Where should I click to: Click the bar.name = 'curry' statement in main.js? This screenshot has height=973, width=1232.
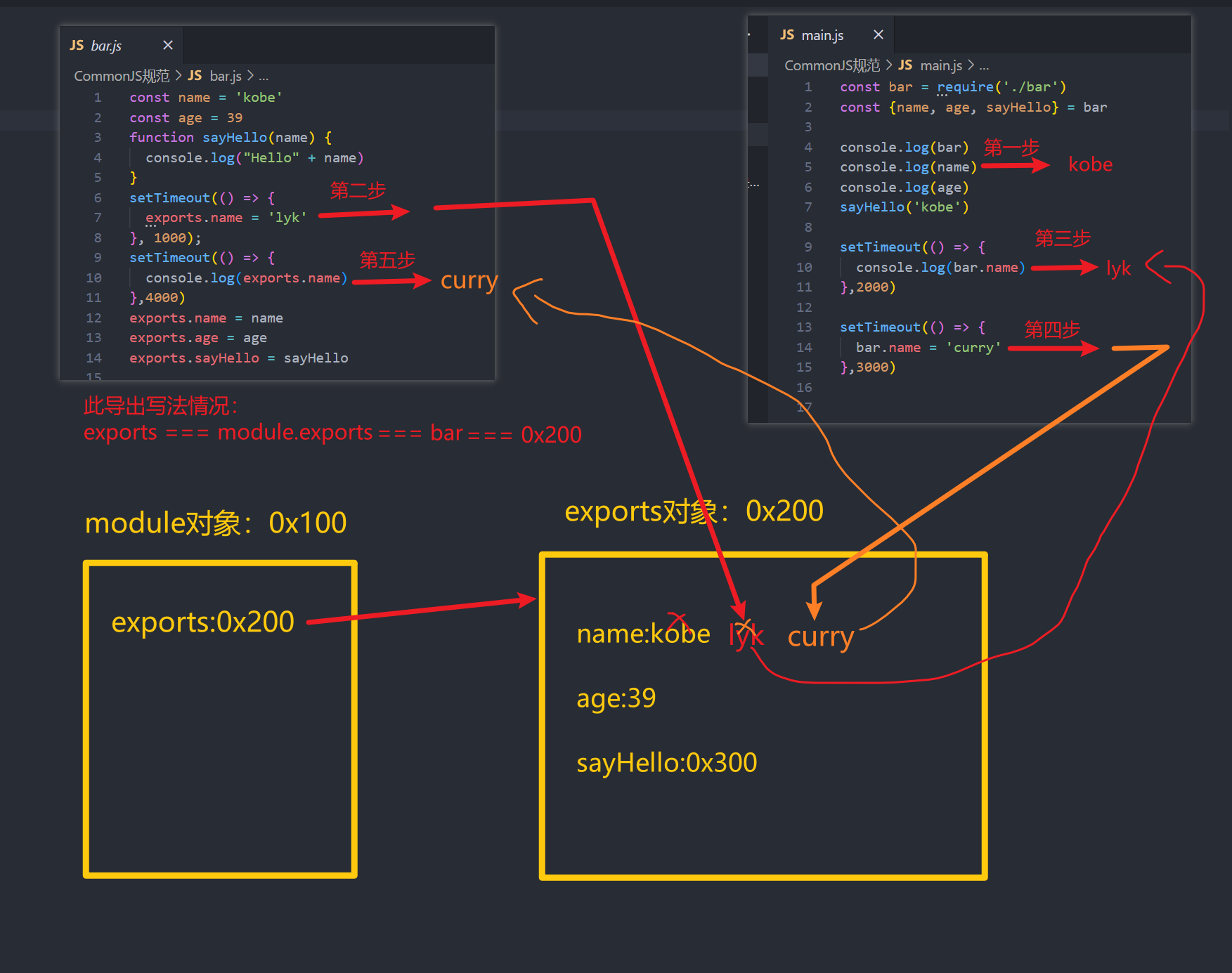tap(928, 348)
